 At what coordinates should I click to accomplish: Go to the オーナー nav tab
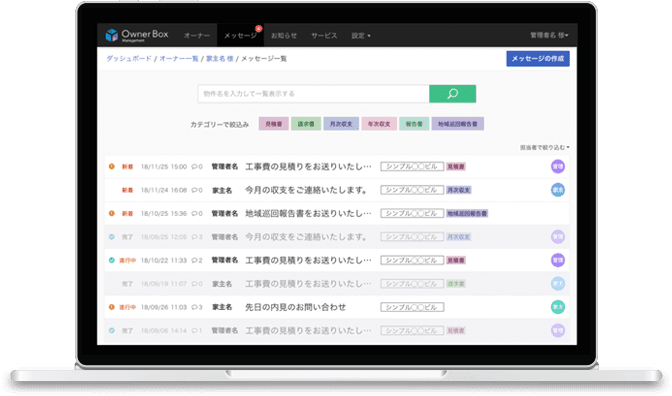197,36
